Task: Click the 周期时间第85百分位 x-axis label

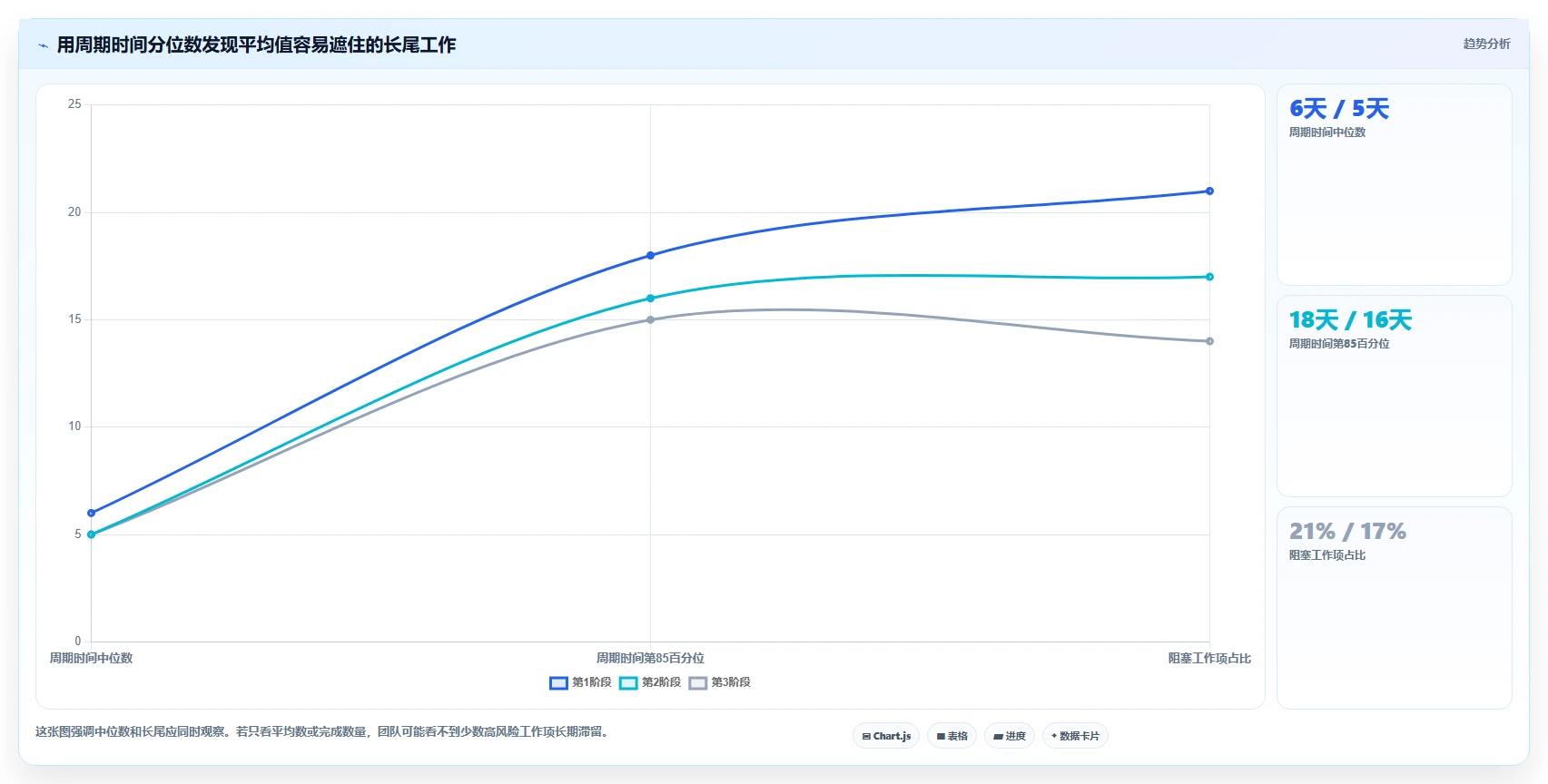Action: pyautogui.click(x=650, y=658)
